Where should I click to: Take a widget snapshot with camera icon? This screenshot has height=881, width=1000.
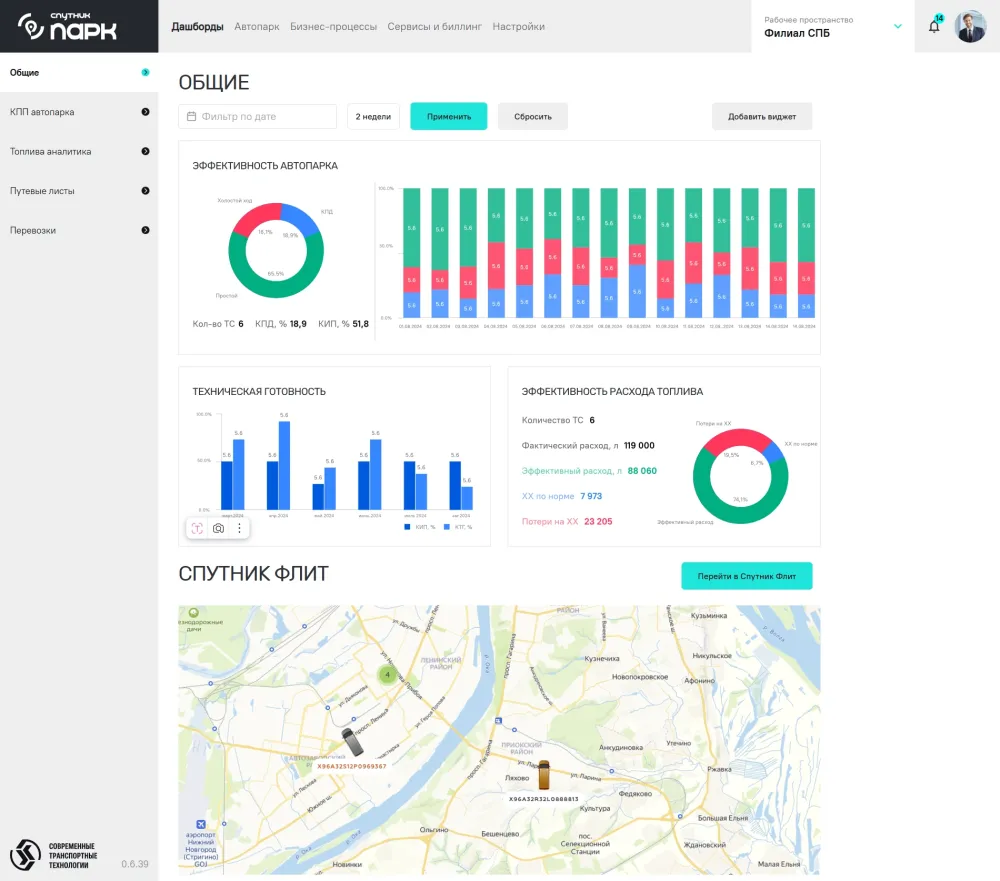pyautogui.click(x=218, y=528)
